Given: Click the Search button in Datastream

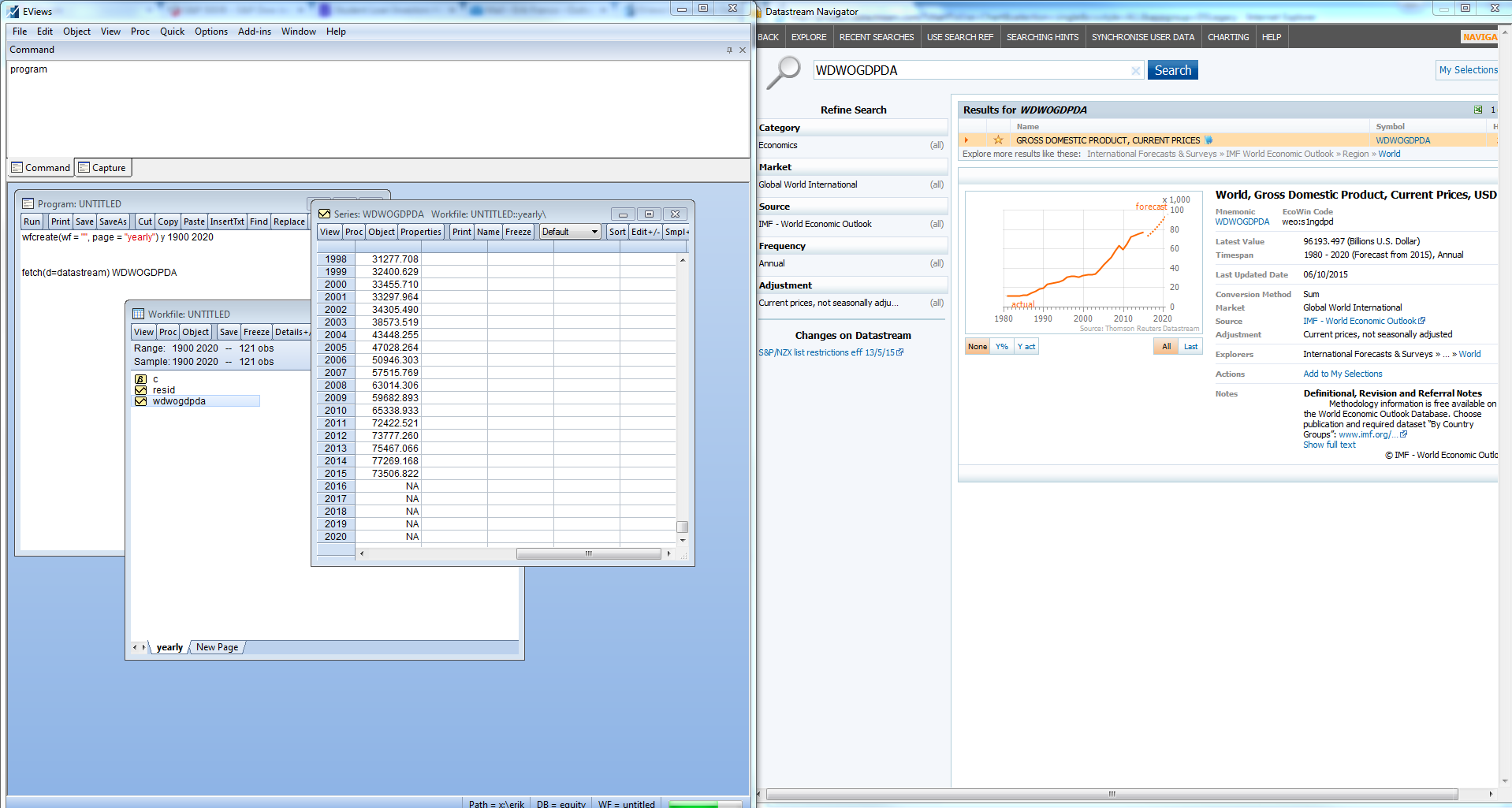Looking at the screenshot, I should click(1172, 70).
